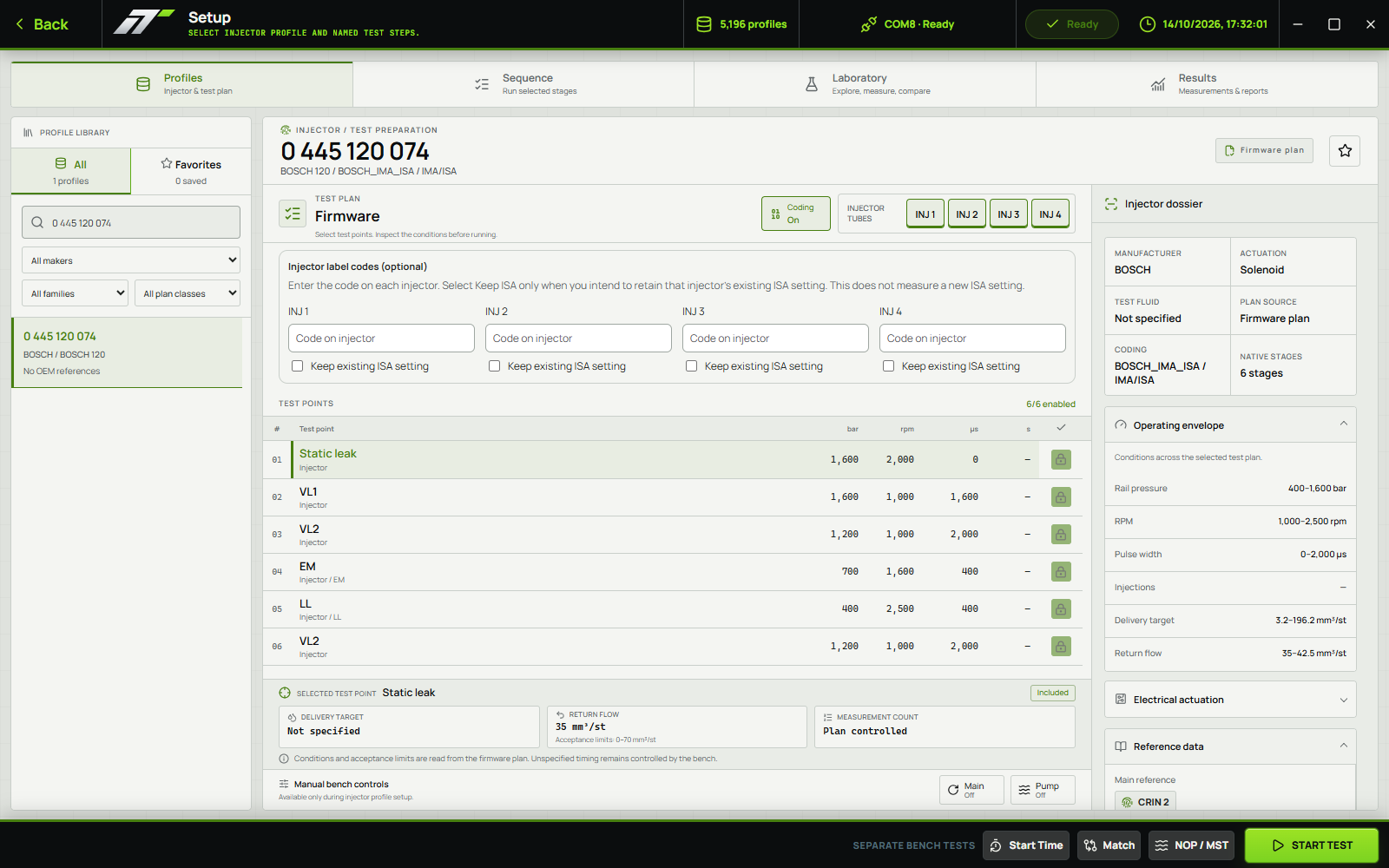This screenshot has height=868, width=1389.
Task: Expand the Electrical actuation section
Action: pyautogui.click(x=1230, y=700)
